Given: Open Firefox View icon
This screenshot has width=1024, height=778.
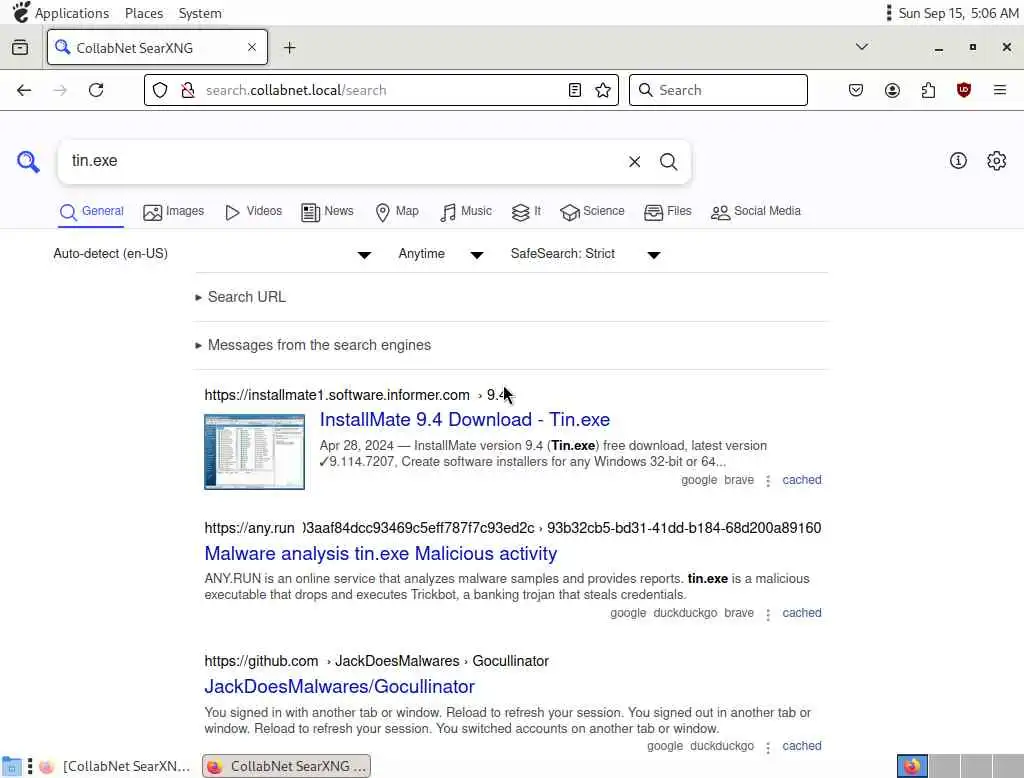Looking at the screenshot, I should pos(20,48).
